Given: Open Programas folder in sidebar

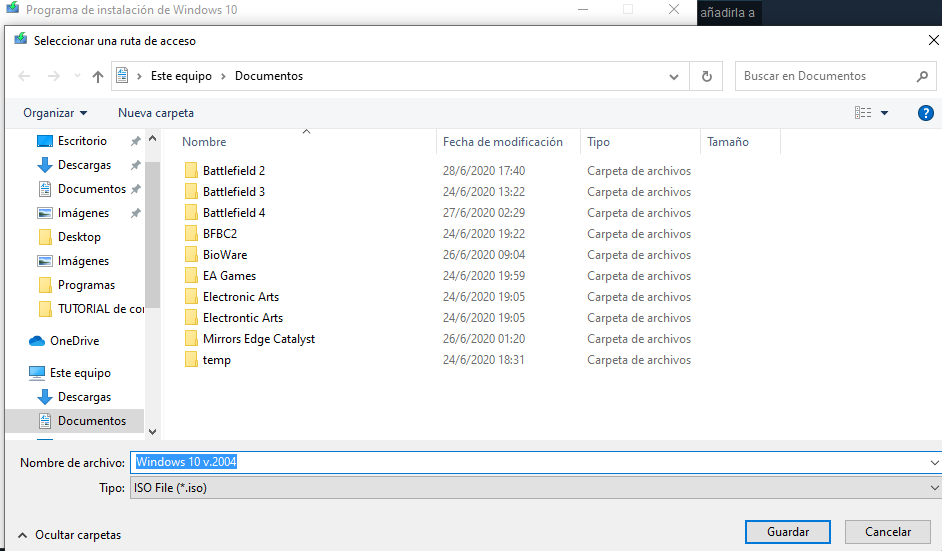Looking at the screenshot, I should coord(86,285).
